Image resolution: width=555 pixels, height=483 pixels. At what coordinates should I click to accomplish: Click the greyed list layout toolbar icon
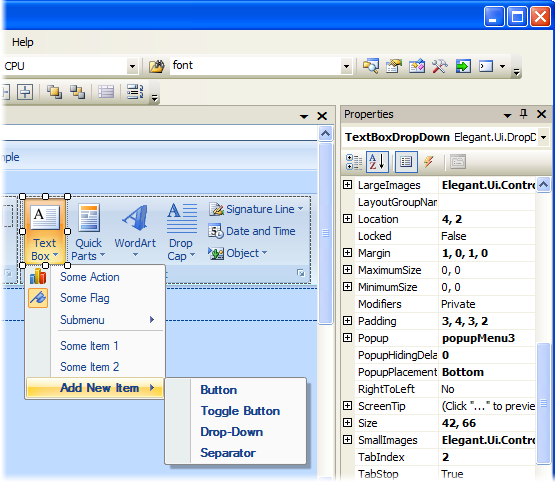[106, 92]
